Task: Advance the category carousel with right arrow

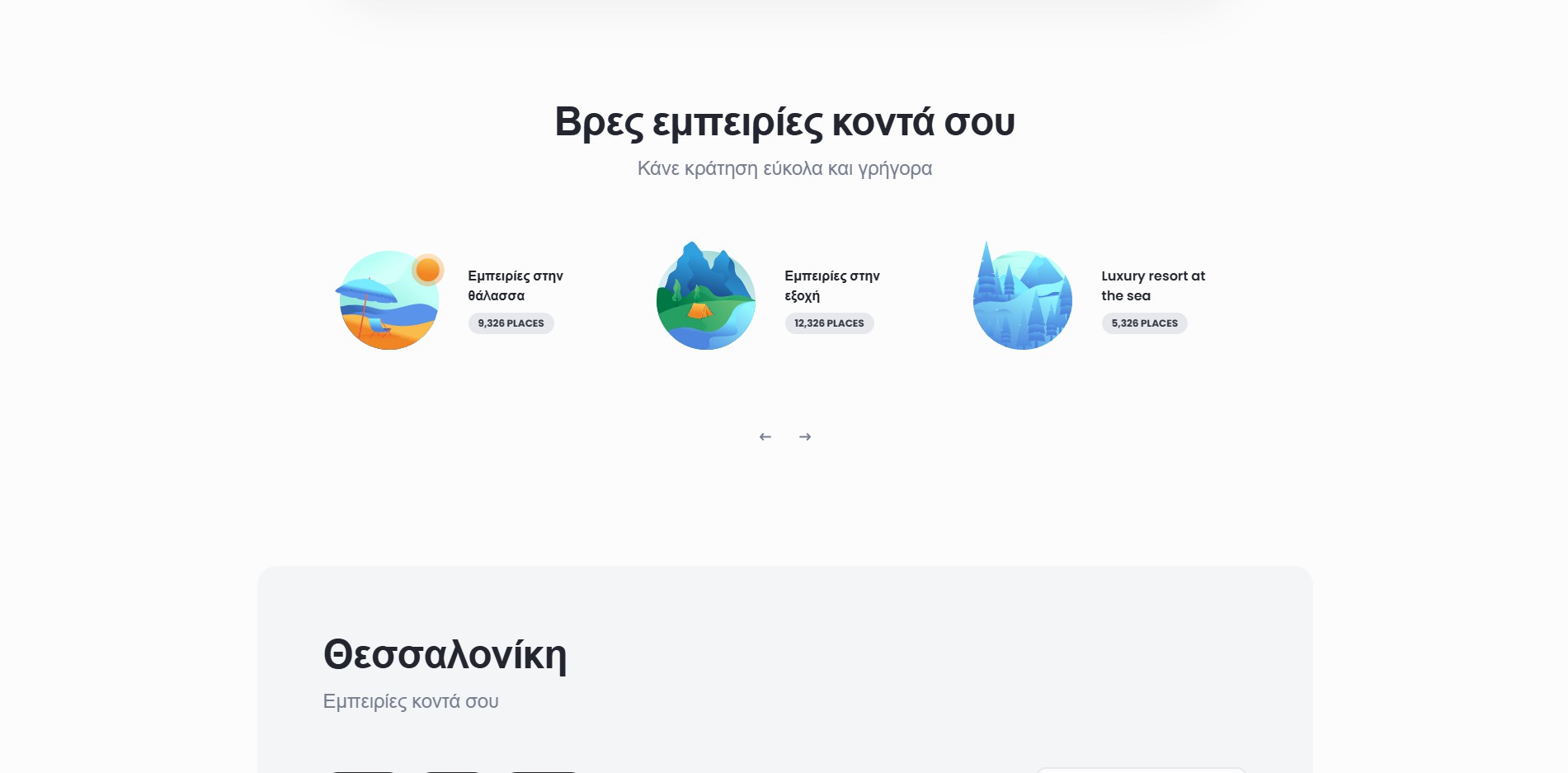Action: [805, 436]
